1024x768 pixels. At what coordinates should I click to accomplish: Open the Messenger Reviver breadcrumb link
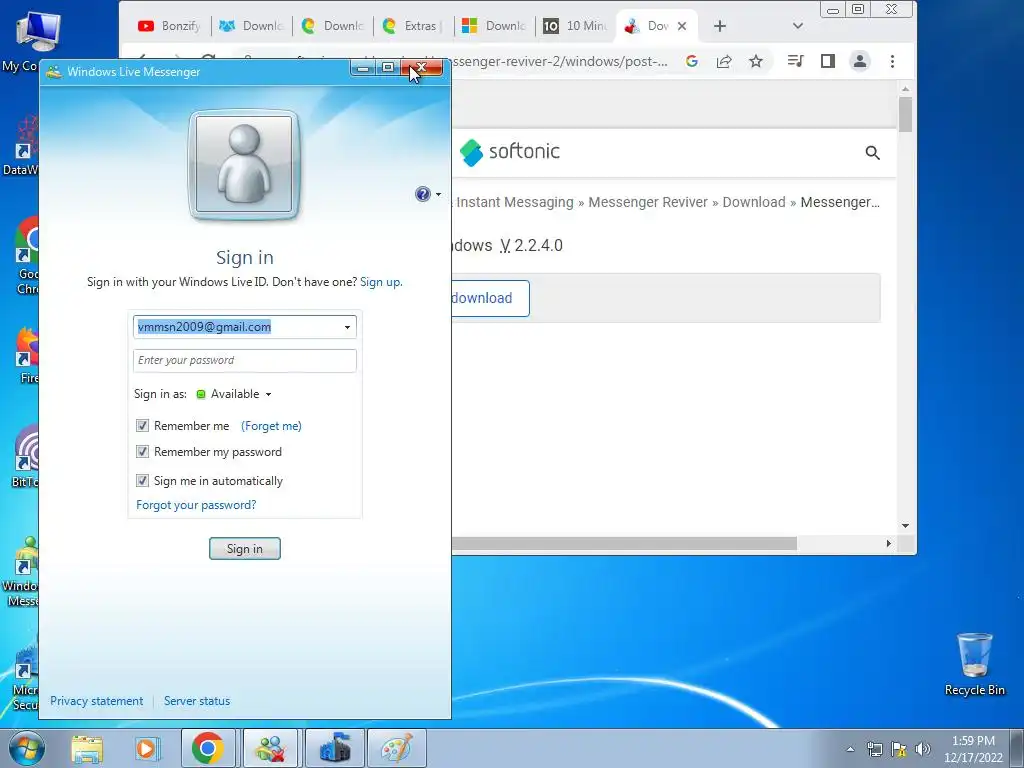pos(648,202)
